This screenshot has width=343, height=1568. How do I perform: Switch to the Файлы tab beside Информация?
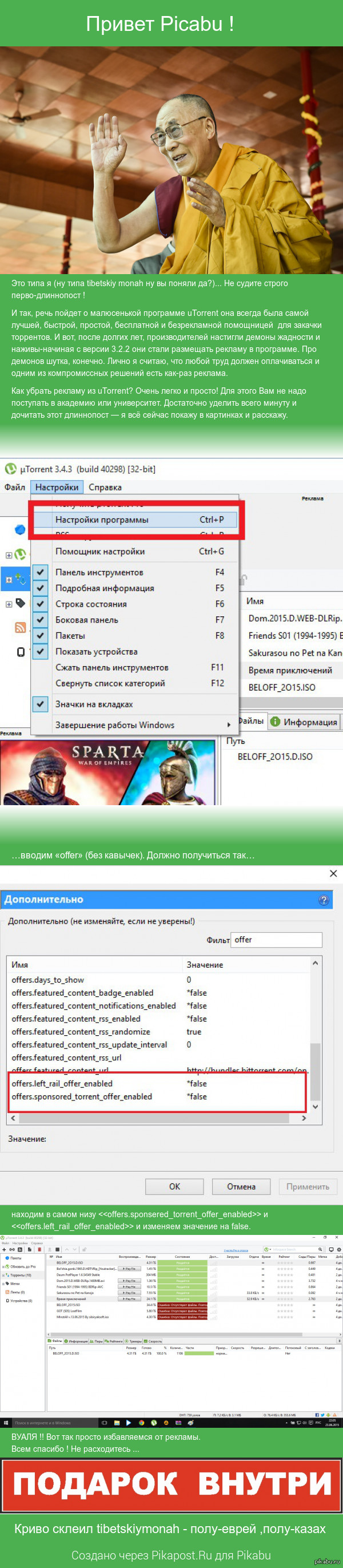[251, 721]
